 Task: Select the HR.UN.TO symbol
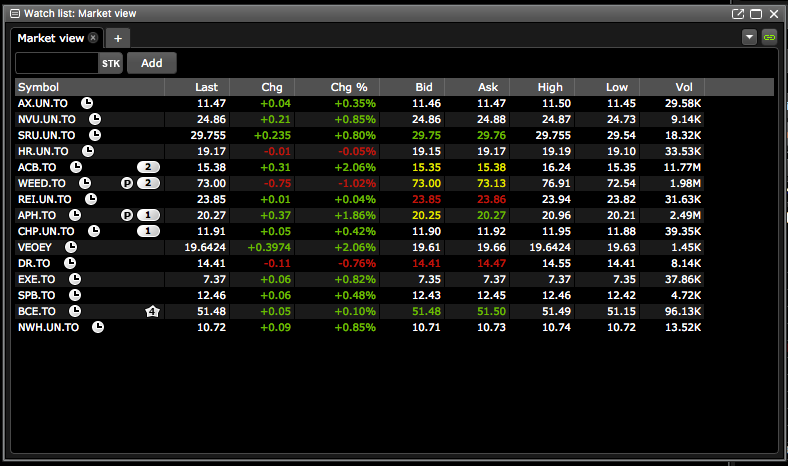(x=43, y=151)
